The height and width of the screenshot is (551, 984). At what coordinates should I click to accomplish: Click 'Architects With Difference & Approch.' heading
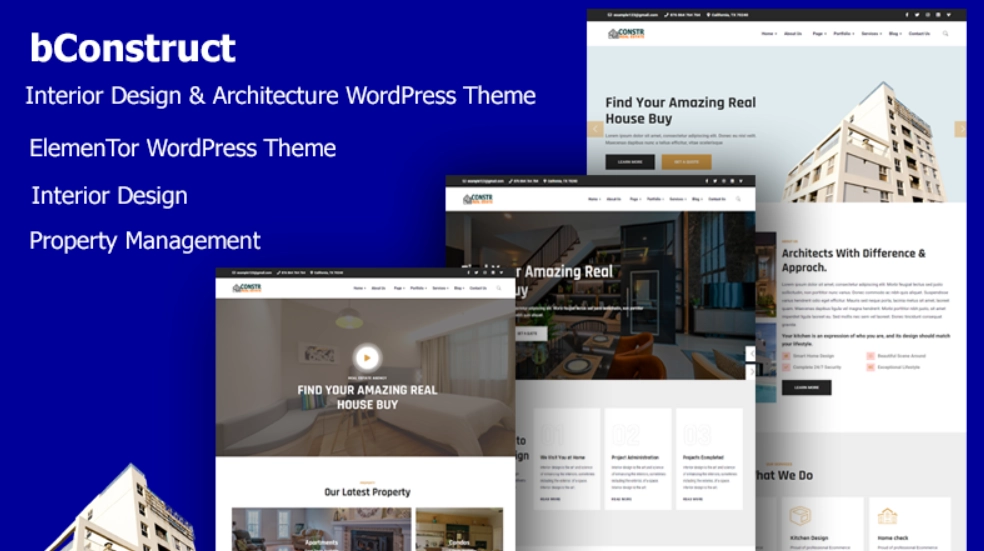click(853, 260)
